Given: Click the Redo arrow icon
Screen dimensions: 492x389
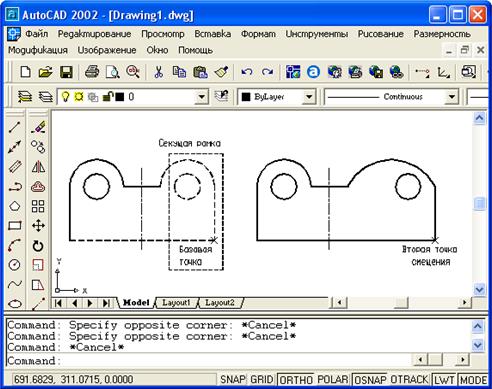Looking at the screenshot, I should [x=267, y=72].
